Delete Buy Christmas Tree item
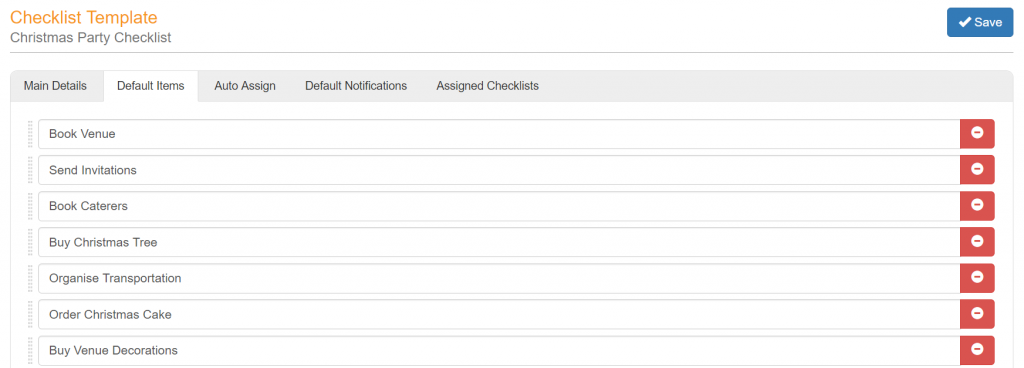The width and height of the screenshot is (1024, 368). [x=977, y=242]
